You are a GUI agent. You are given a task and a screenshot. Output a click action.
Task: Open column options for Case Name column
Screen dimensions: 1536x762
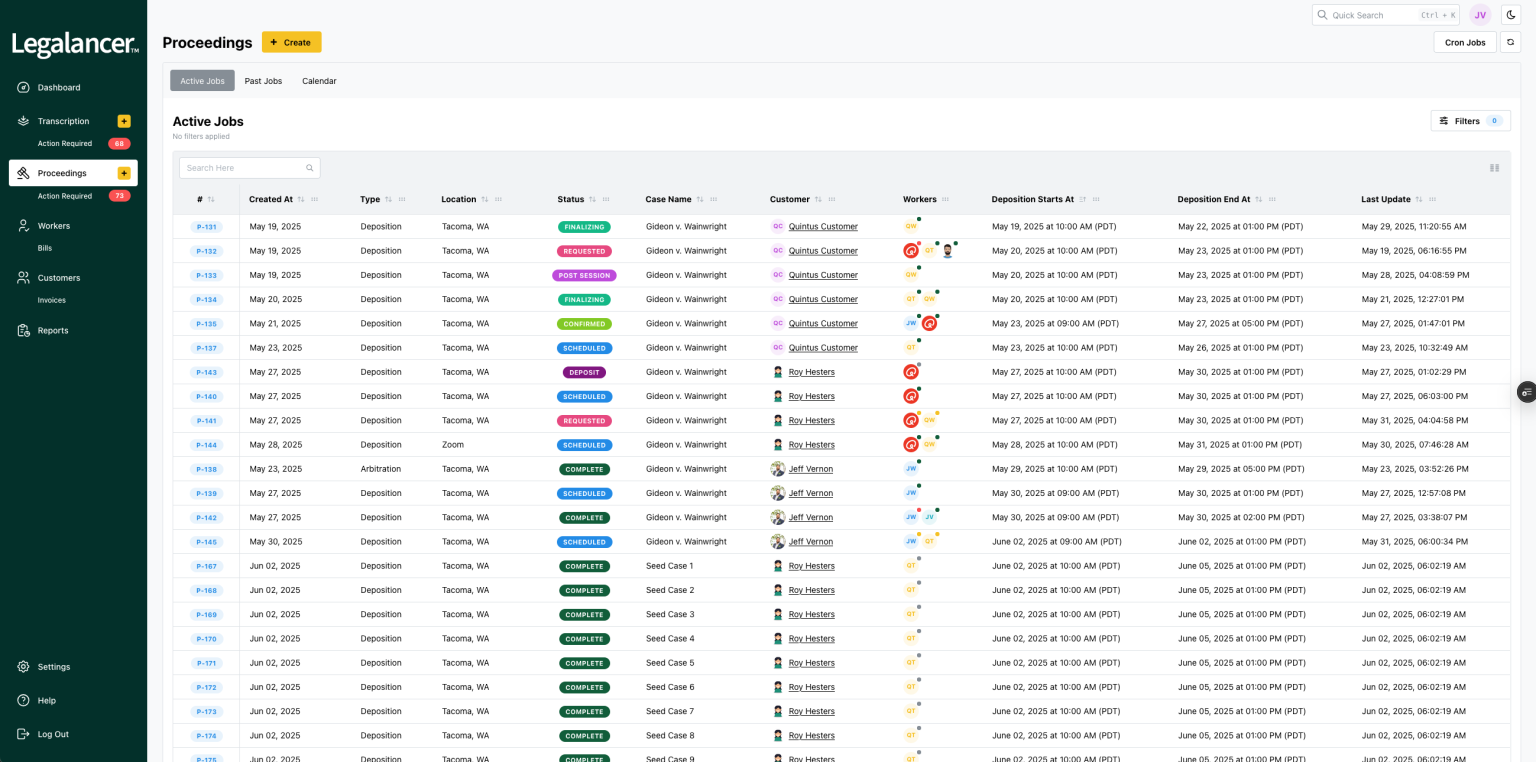[x=713, y=200]
